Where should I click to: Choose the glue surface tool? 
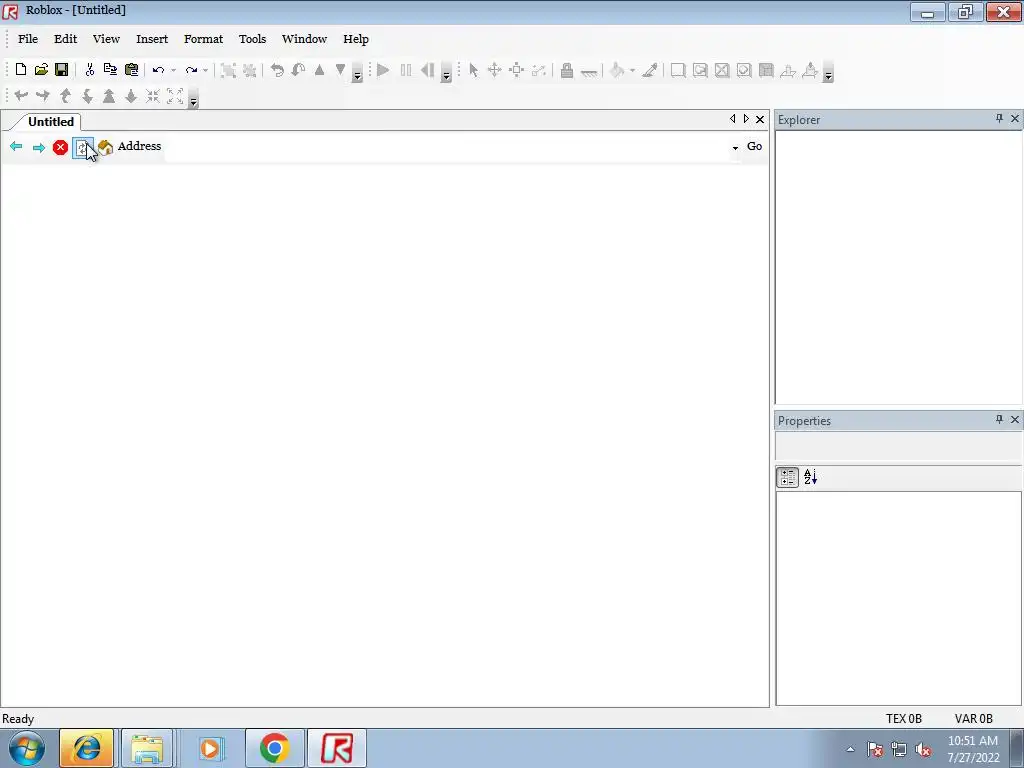click(x=700, y=70)
